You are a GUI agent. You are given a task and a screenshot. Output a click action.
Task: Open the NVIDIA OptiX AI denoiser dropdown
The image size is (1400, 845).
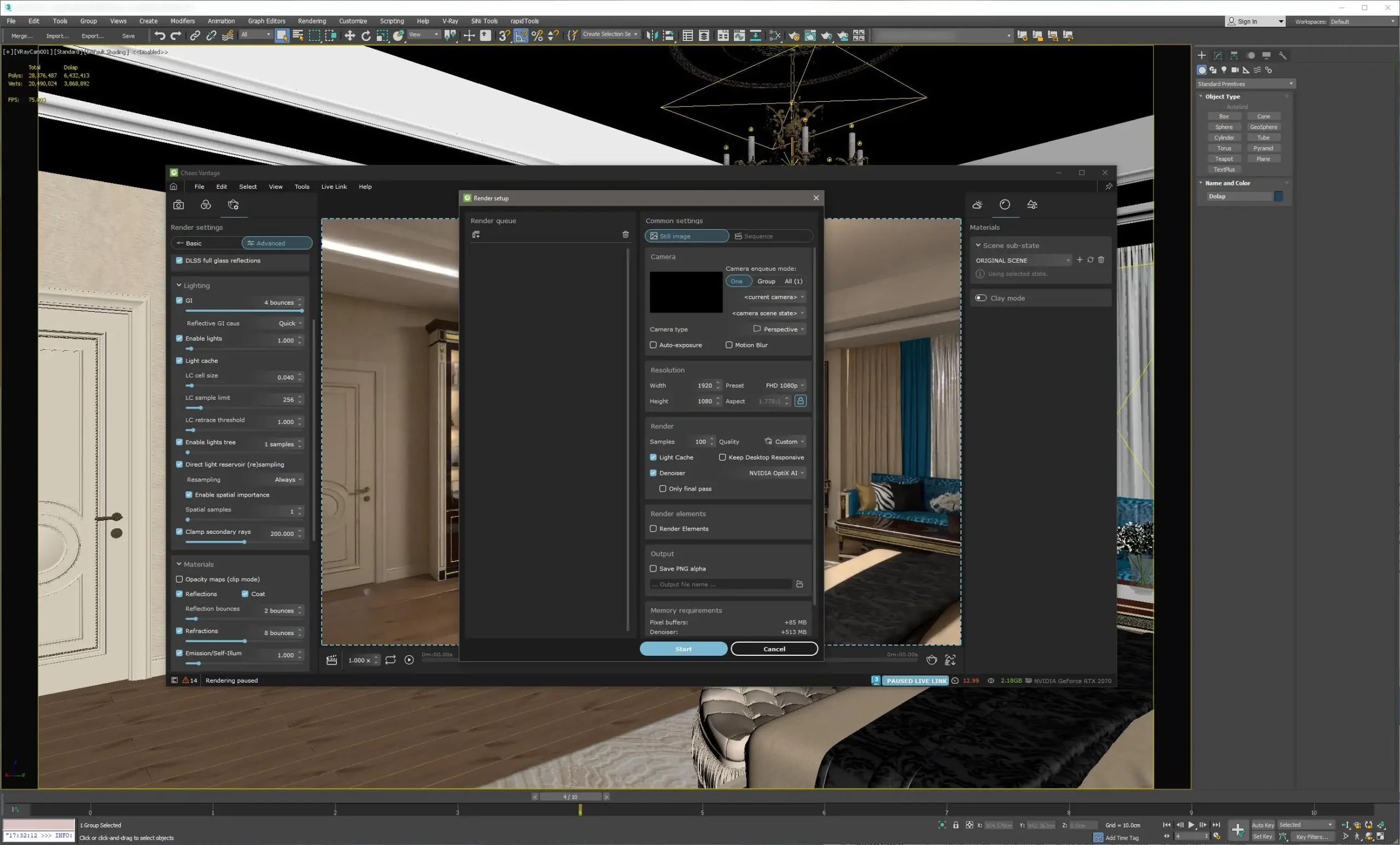(775, 473)
